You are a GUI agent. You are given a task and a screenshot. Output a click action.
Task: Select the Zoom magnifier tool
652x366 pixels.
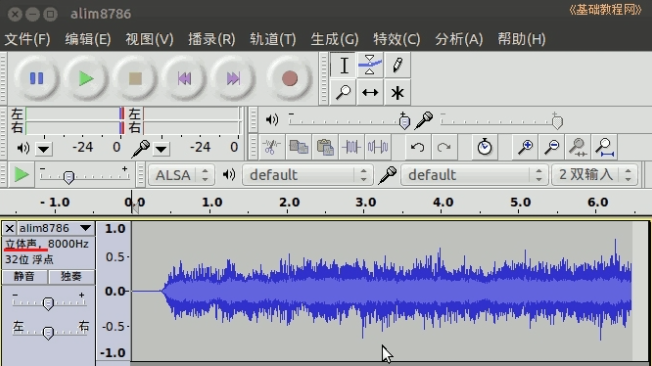[343, 92]
